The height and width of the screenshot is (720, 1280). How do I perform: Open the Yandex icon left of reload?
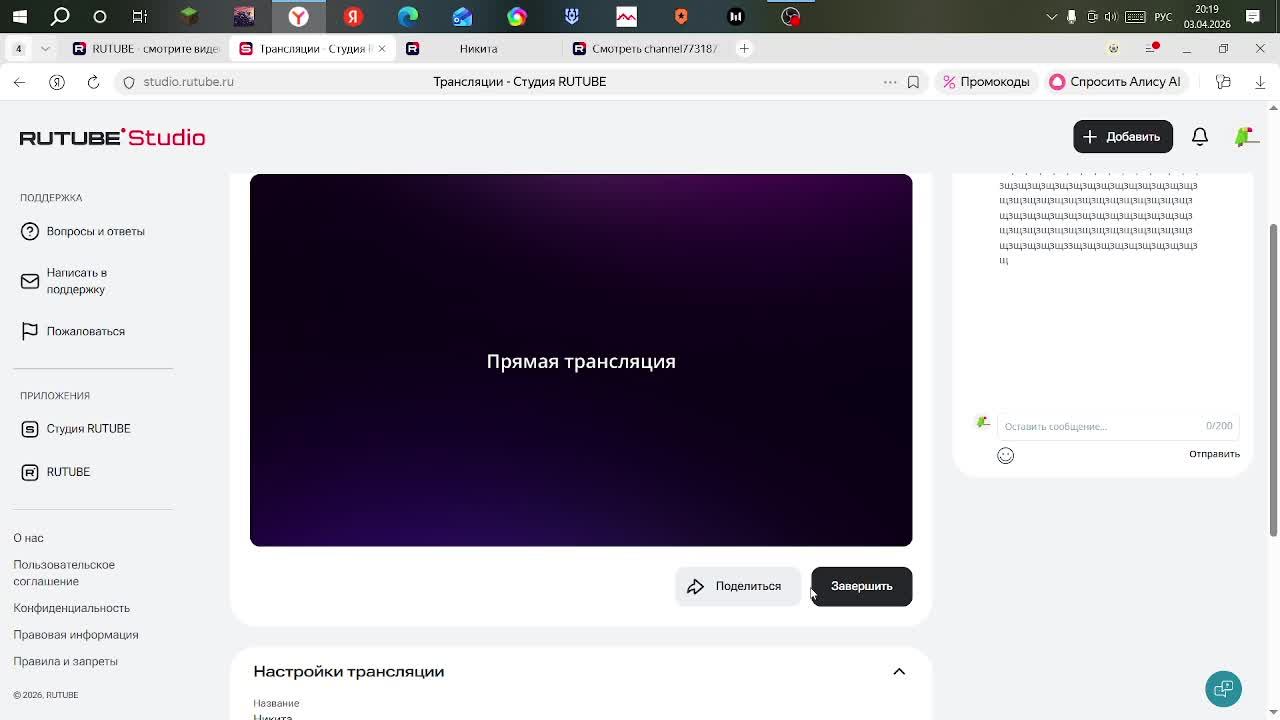[57, 82]
